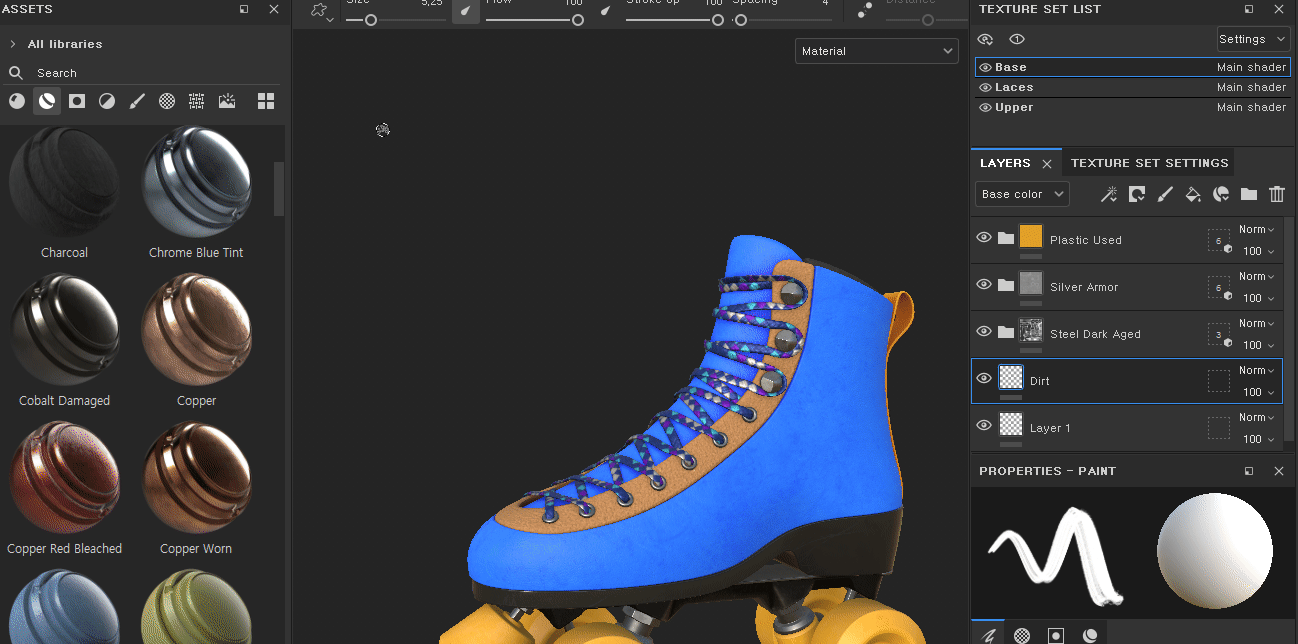Toggle pen pressure for Flow

pyautogui.click(x=605, y=11)
